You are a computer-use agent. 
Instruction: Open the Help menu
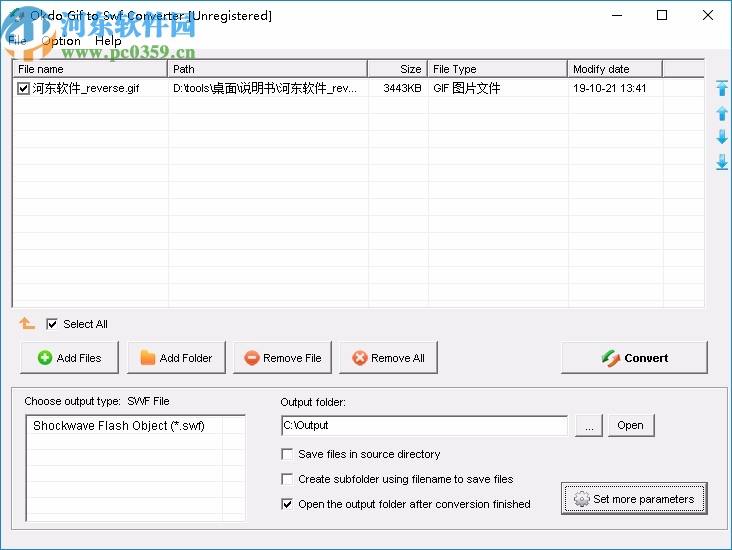click(108, 41)
